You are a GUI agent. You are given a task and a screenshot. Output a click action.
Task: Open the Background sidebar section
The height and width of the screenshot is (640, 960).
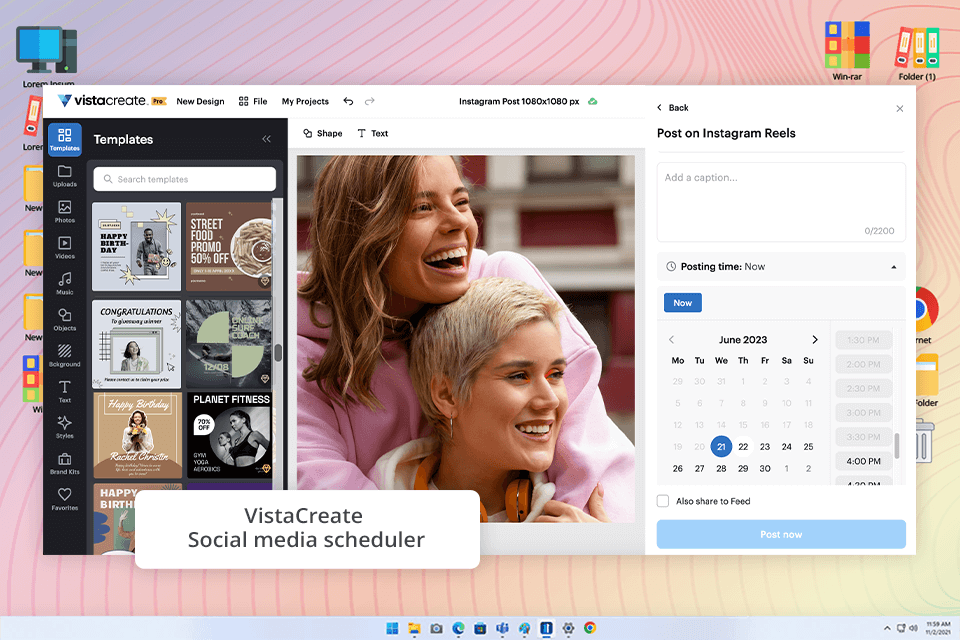pos(64,356)
